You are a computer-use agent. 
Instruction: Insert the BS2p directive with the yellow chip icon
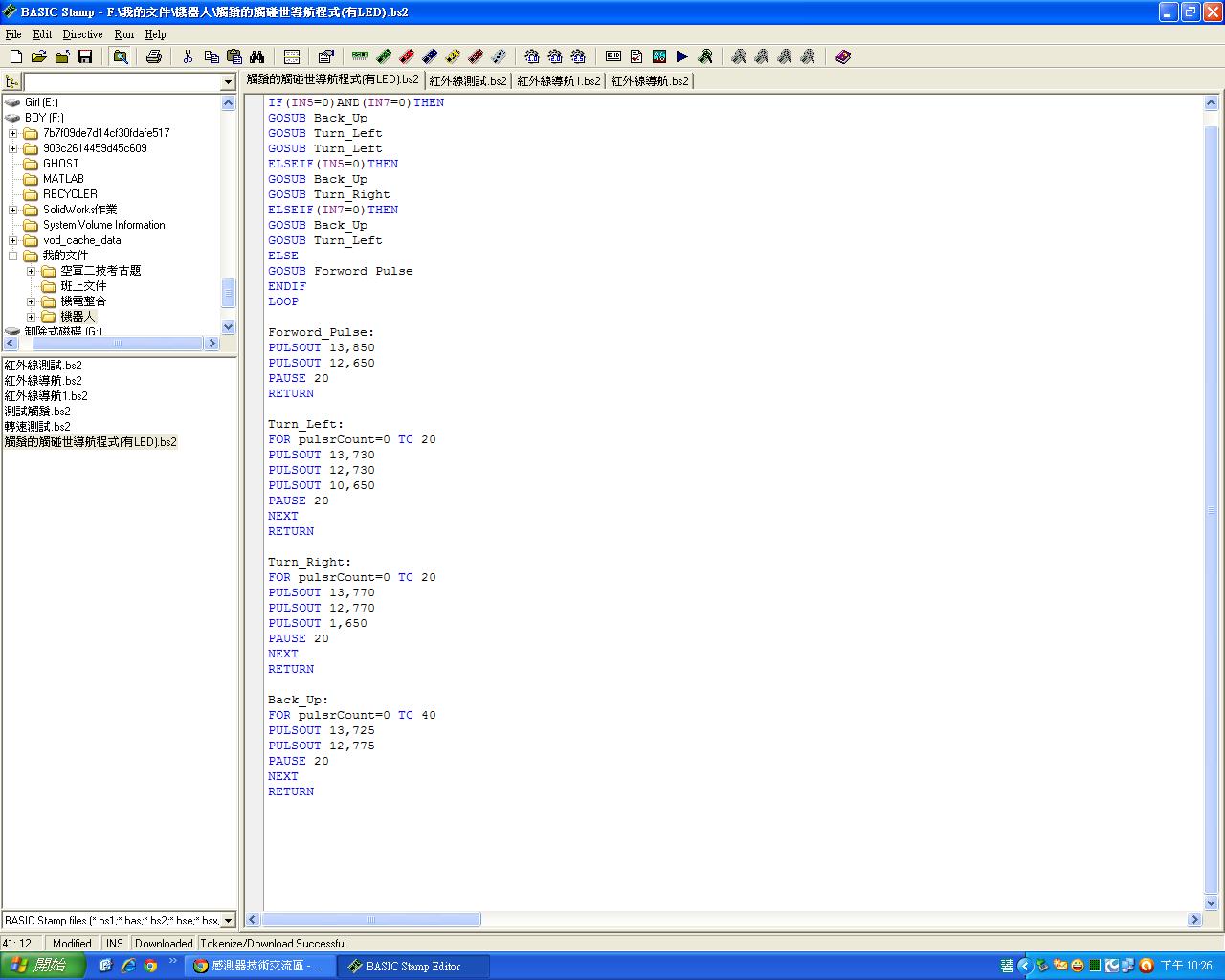(x=453, y=57)
